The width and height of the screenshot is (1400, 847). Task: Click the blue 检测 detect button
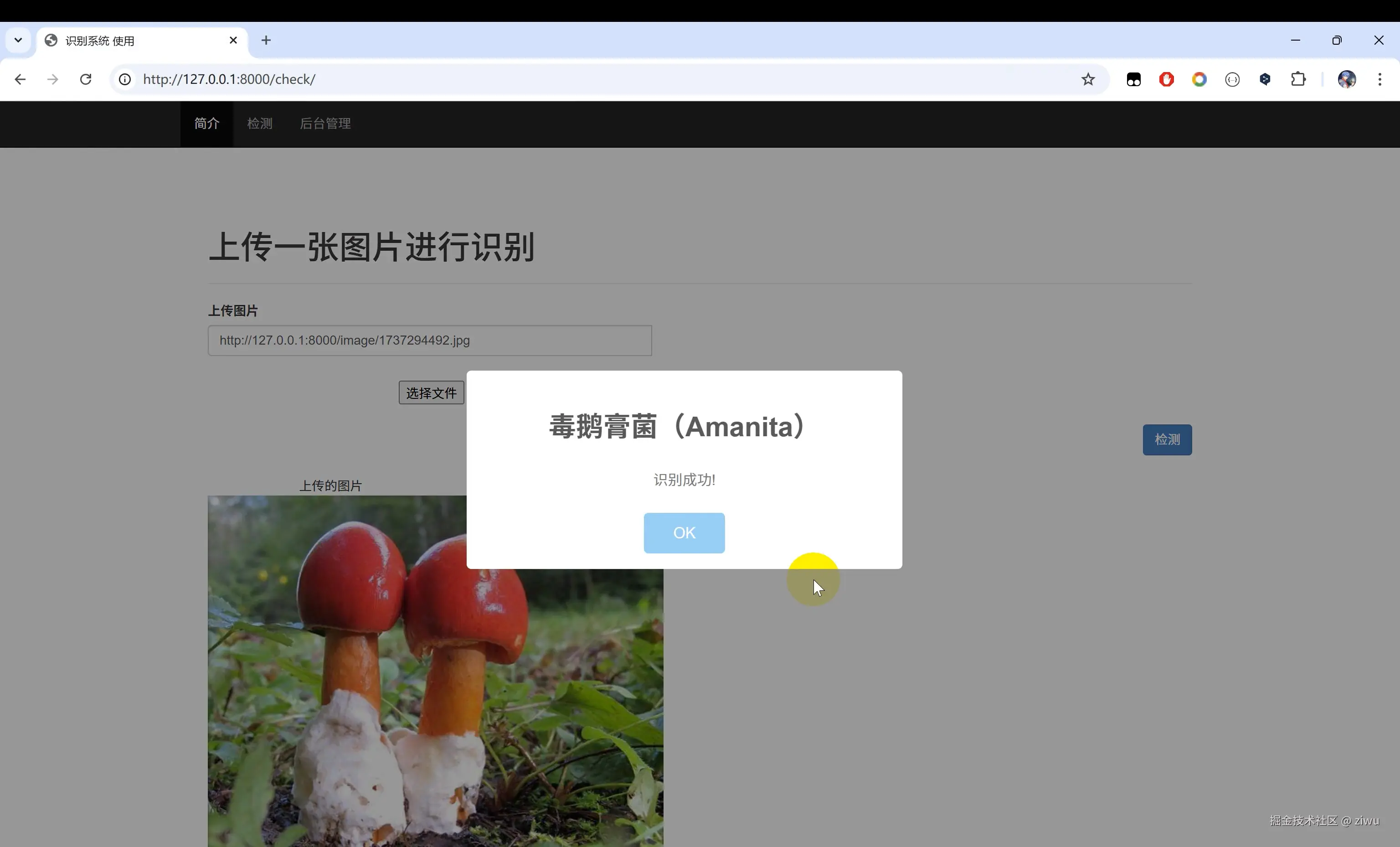(x=1167, y=439)
